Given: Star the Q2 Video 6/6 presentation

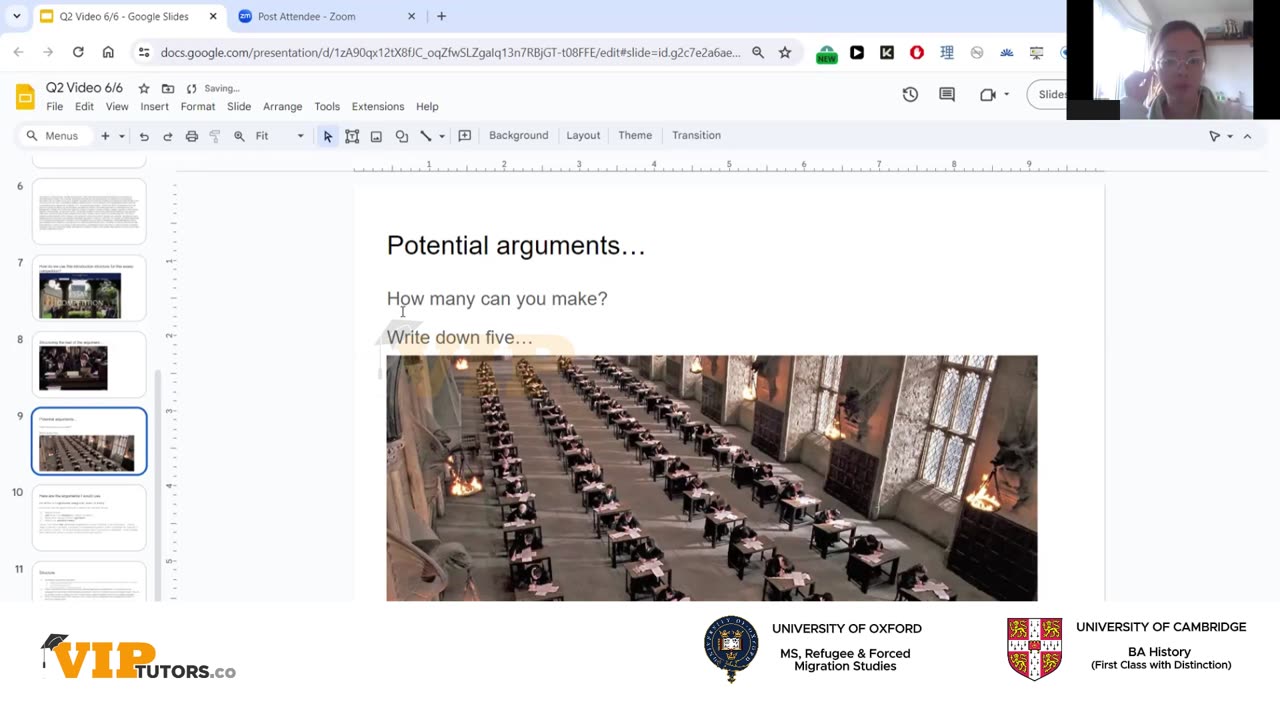Looking at the screenshot, I should [x=144, y=89].
